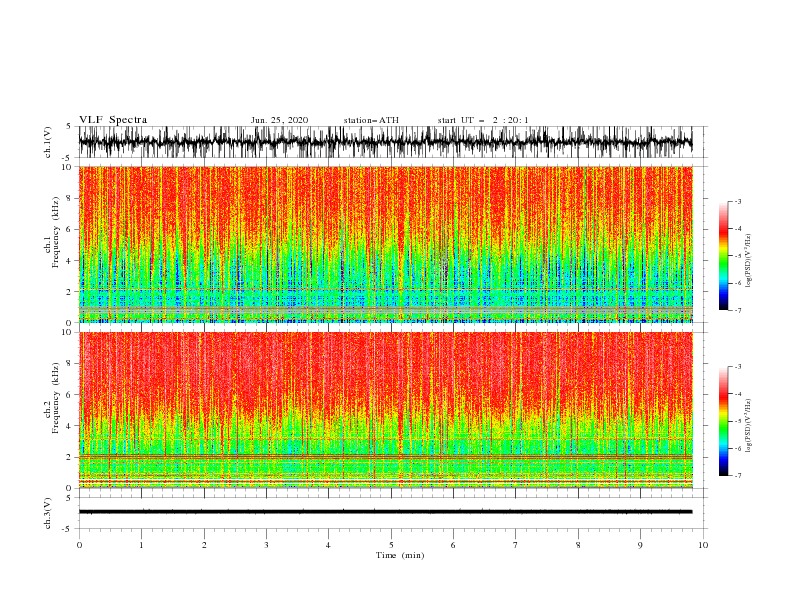Click the flat ch.3(V) waveform trace
Screen dimensions: 792x612
pos(385,512)
